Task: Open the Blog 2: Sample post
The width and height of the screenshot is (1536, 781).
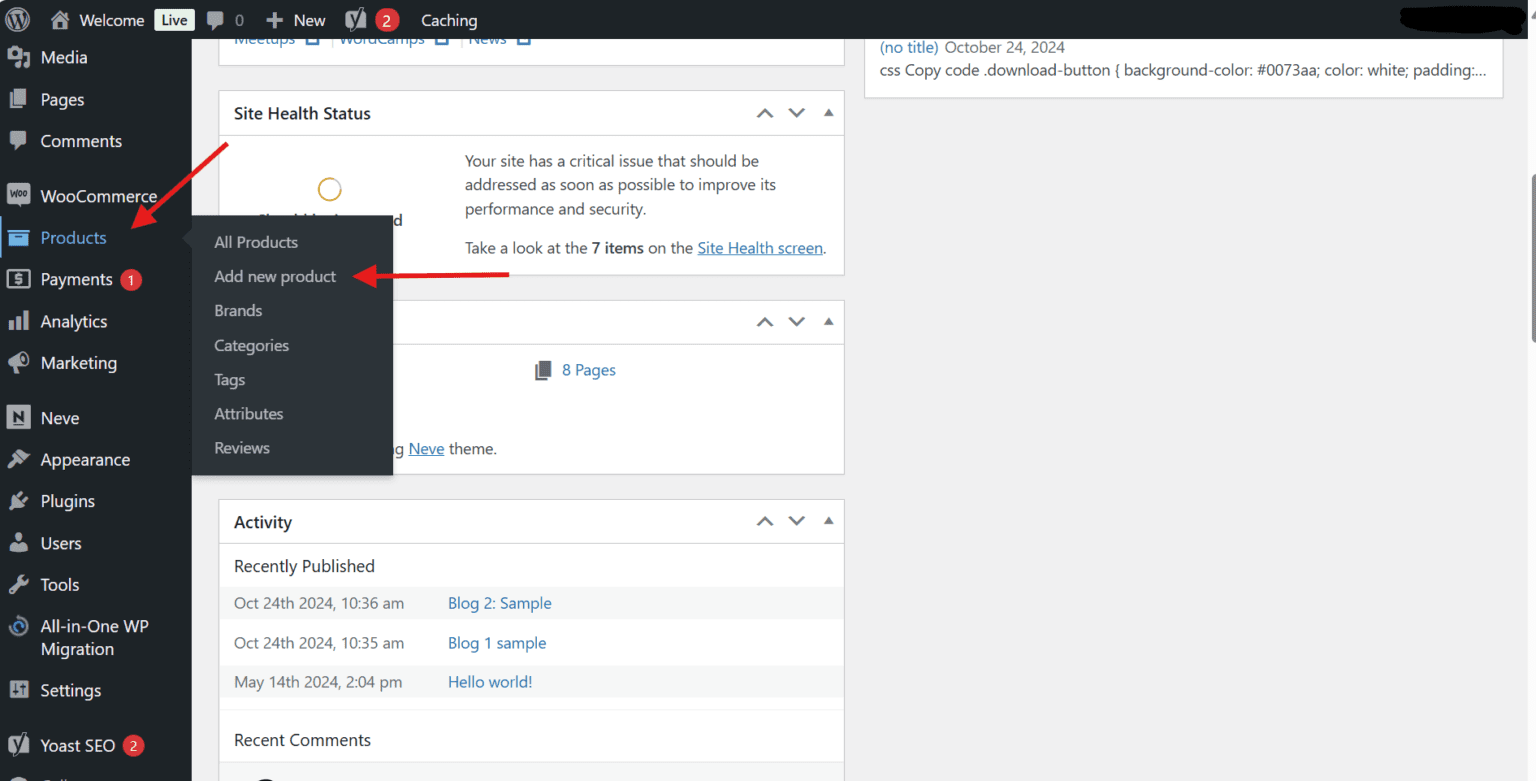Action: 499,603
